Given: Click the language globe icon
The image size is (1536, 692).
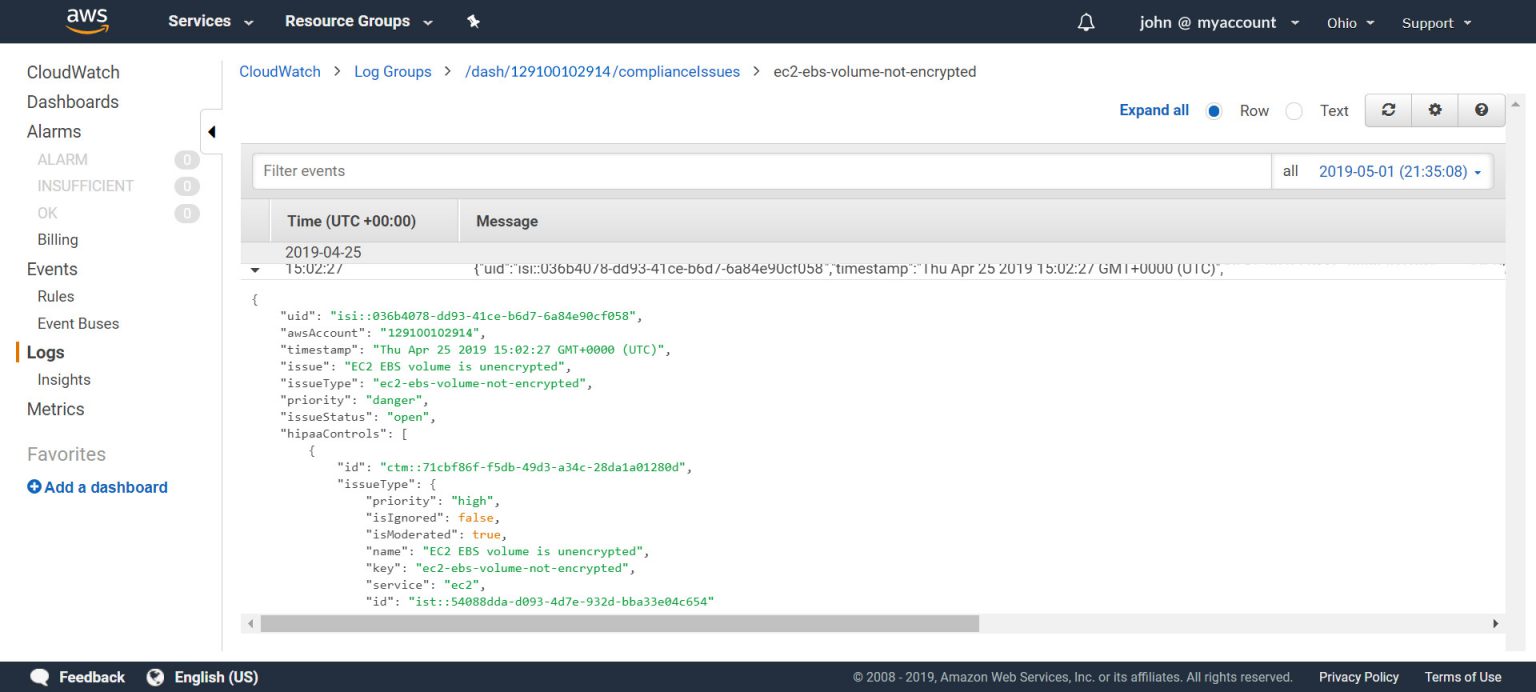Looking at the screenshot, I should tap(155, 677).
